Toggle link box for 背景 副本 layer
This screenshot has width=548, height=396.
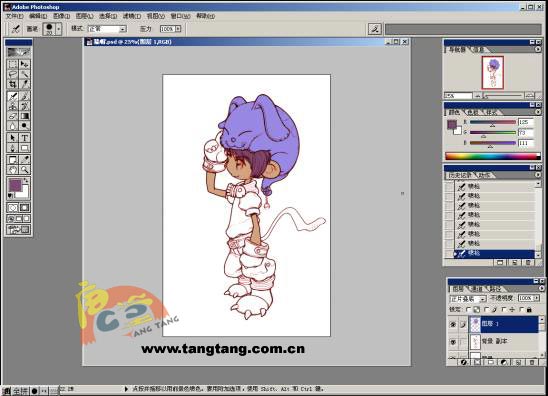463,341
